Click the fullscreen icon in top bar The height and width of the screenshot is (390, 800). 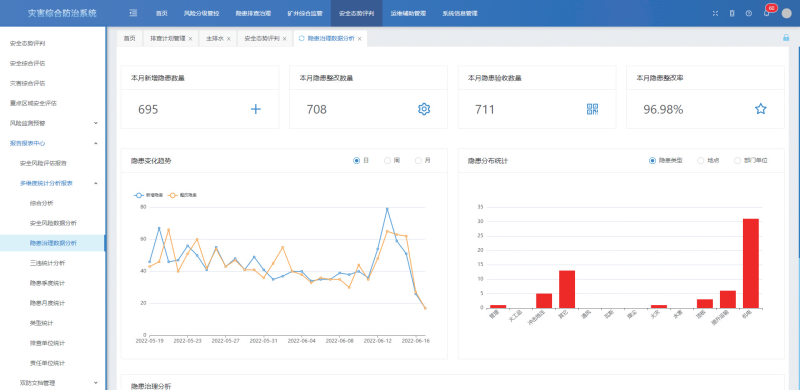point(715,14)
